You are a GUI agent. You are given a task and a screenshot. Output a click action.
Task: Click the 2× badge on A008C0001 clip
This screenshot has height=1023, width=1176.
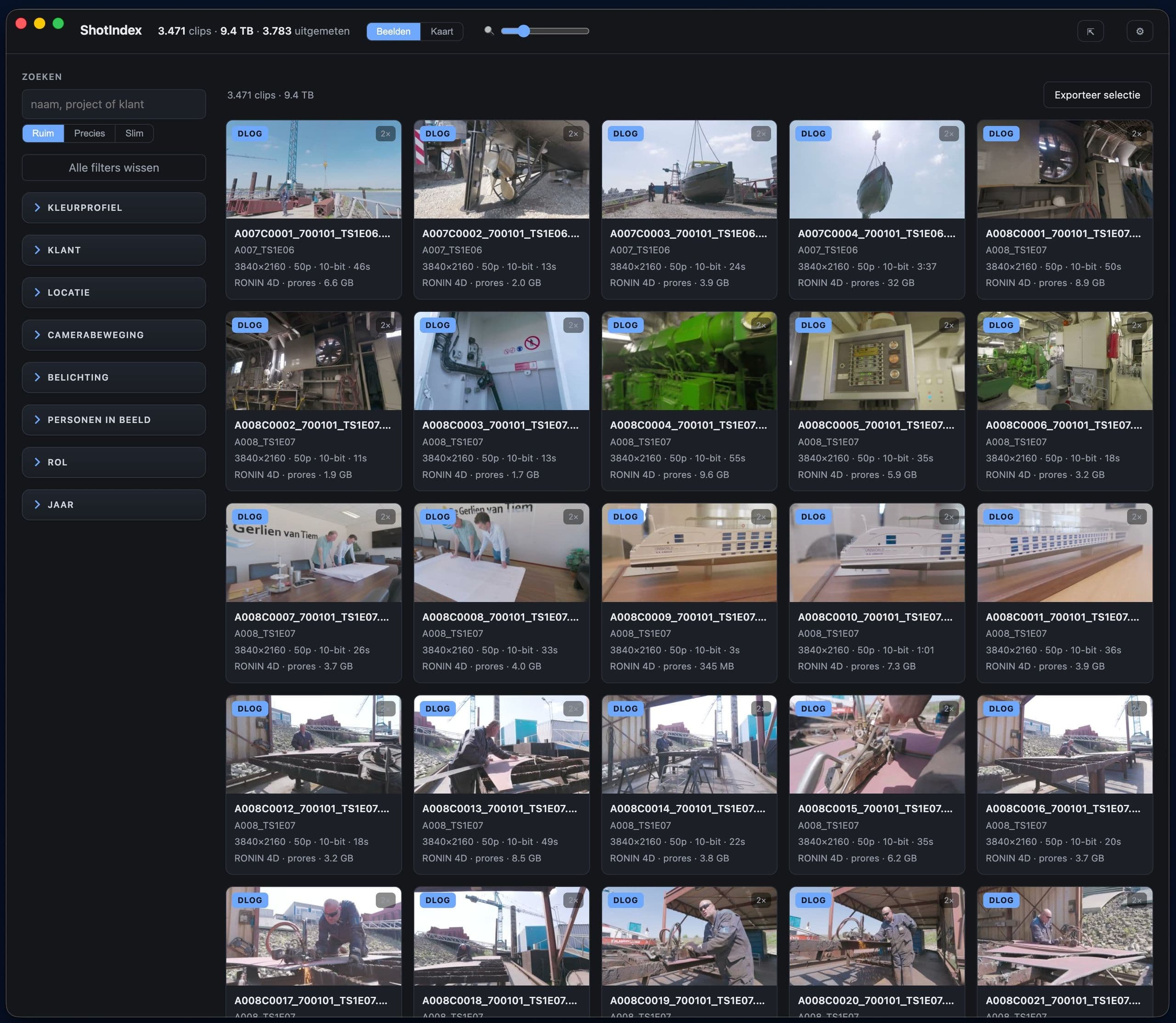click(x=1136, y=134)
